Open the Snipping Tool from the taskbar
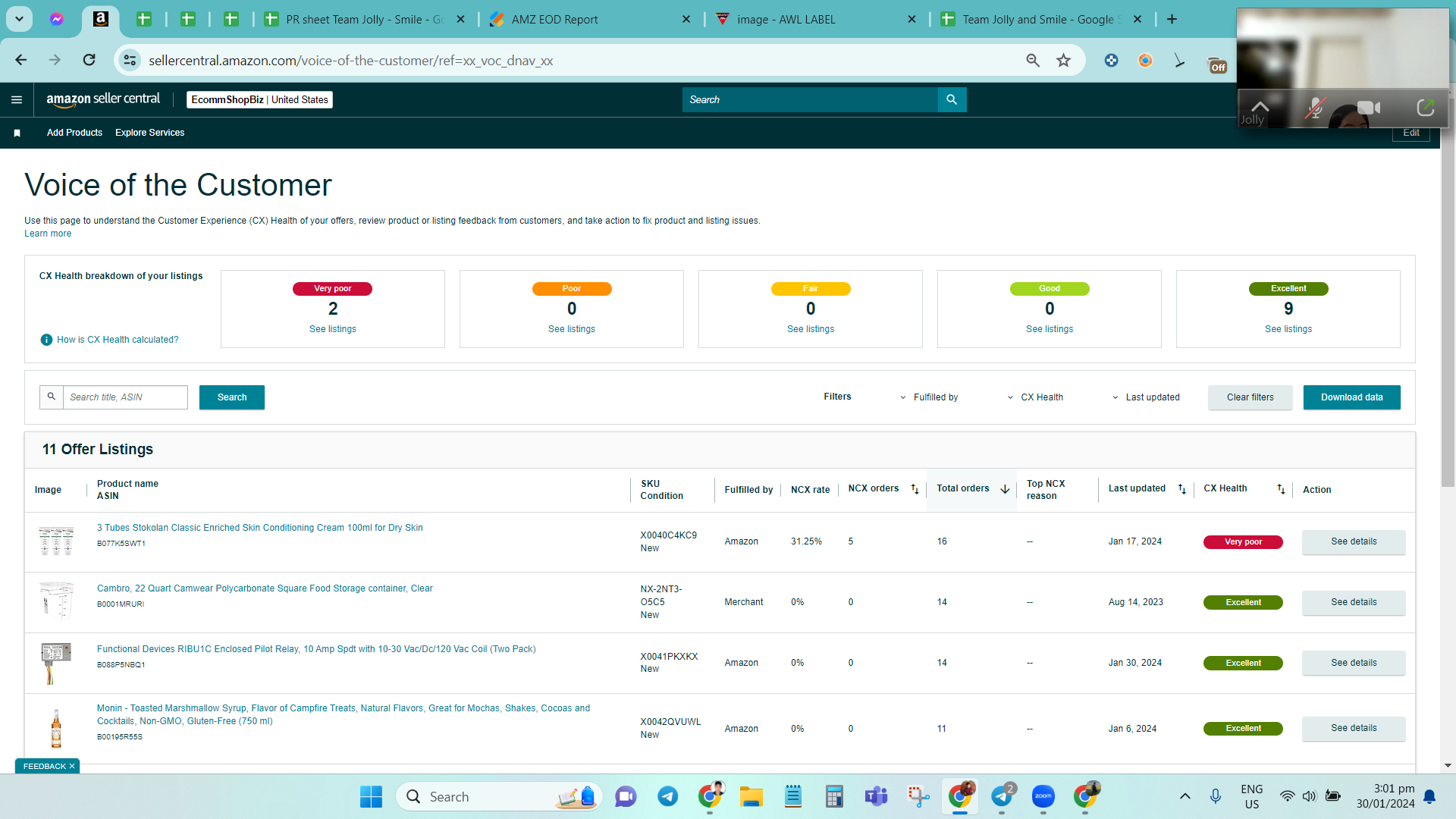This screenshot has width=1456, height=819. pos(918,796)
